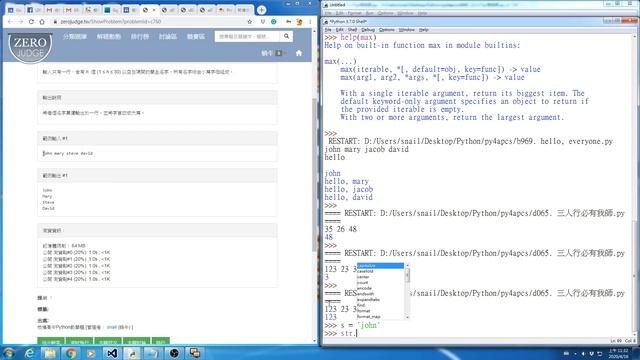Open the Chrome three-dot menu
Screen dimensions: 640x360
point(310,22)
